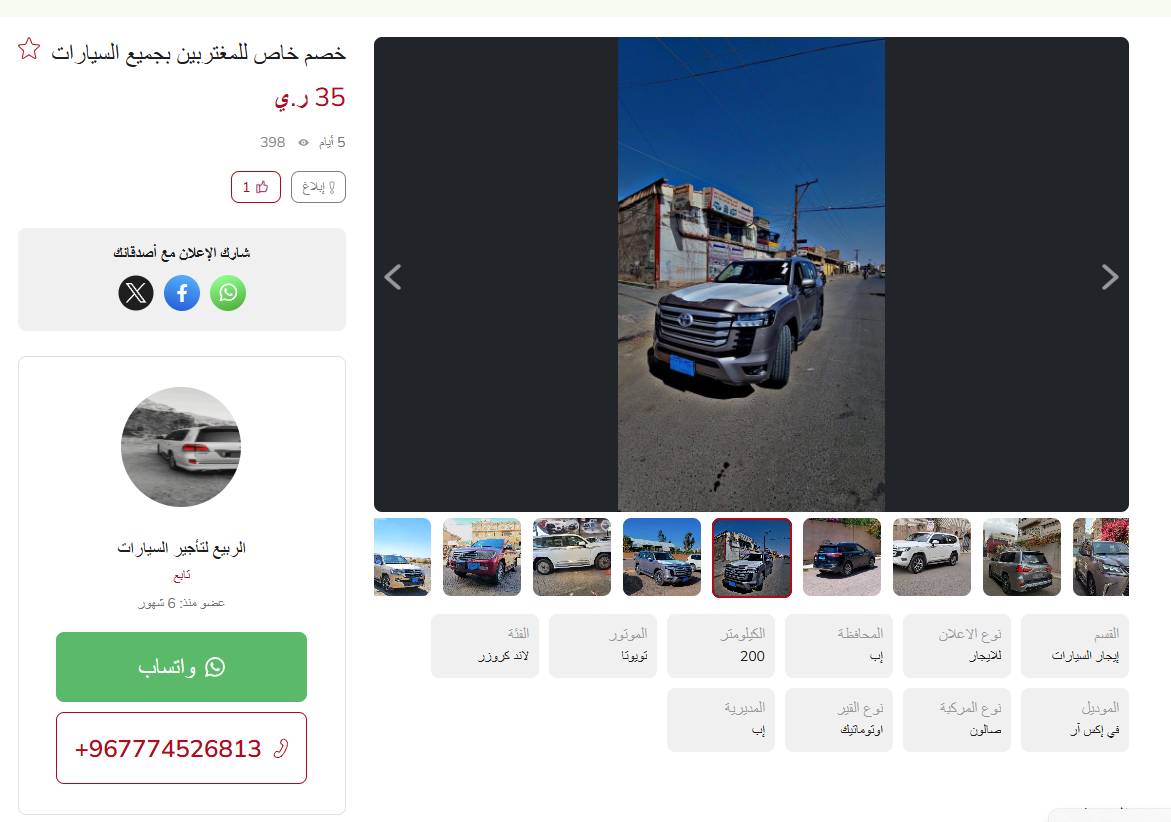Select the white Land Cruiser side-view thumbnail

[x=572, y=557]
